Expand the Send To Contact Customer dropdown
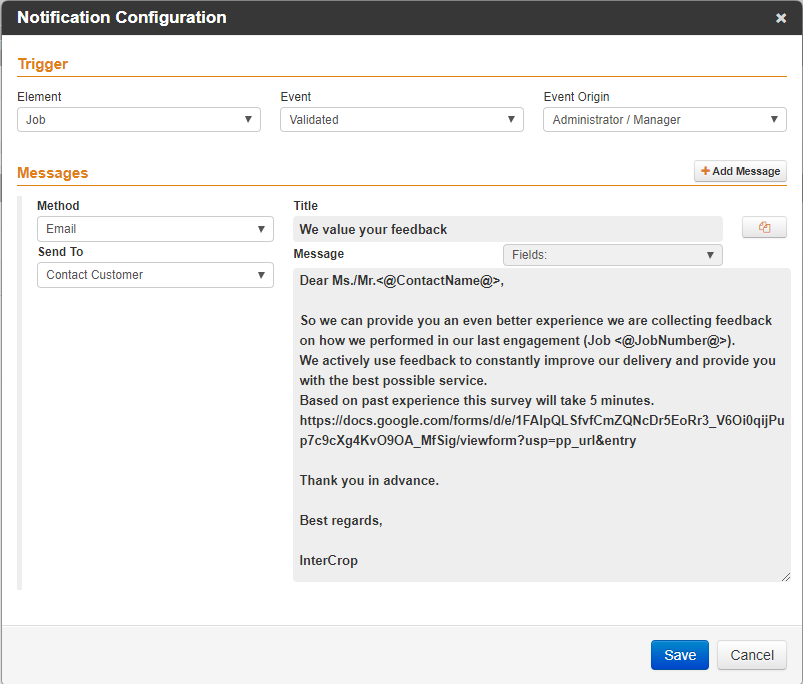The image size is (803, 684). click(x=155, y=275)
